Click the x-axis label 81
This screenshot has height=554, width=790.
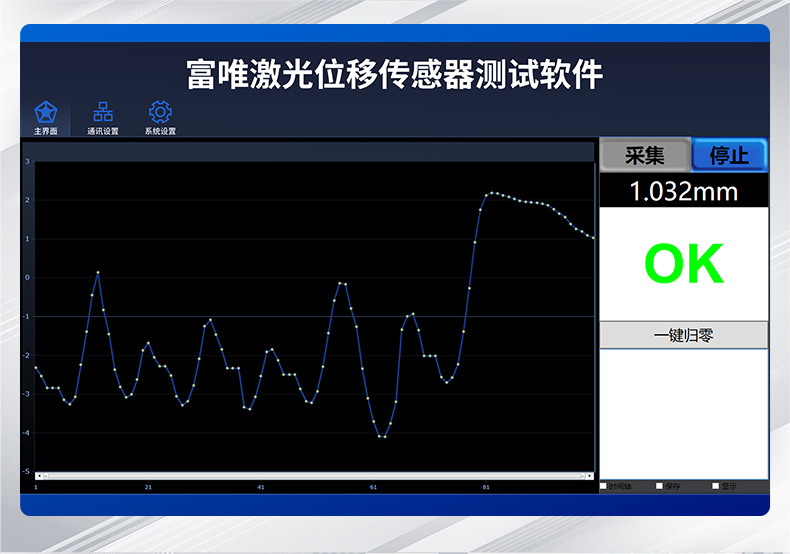pyautogui.click(x=486, y=487)
